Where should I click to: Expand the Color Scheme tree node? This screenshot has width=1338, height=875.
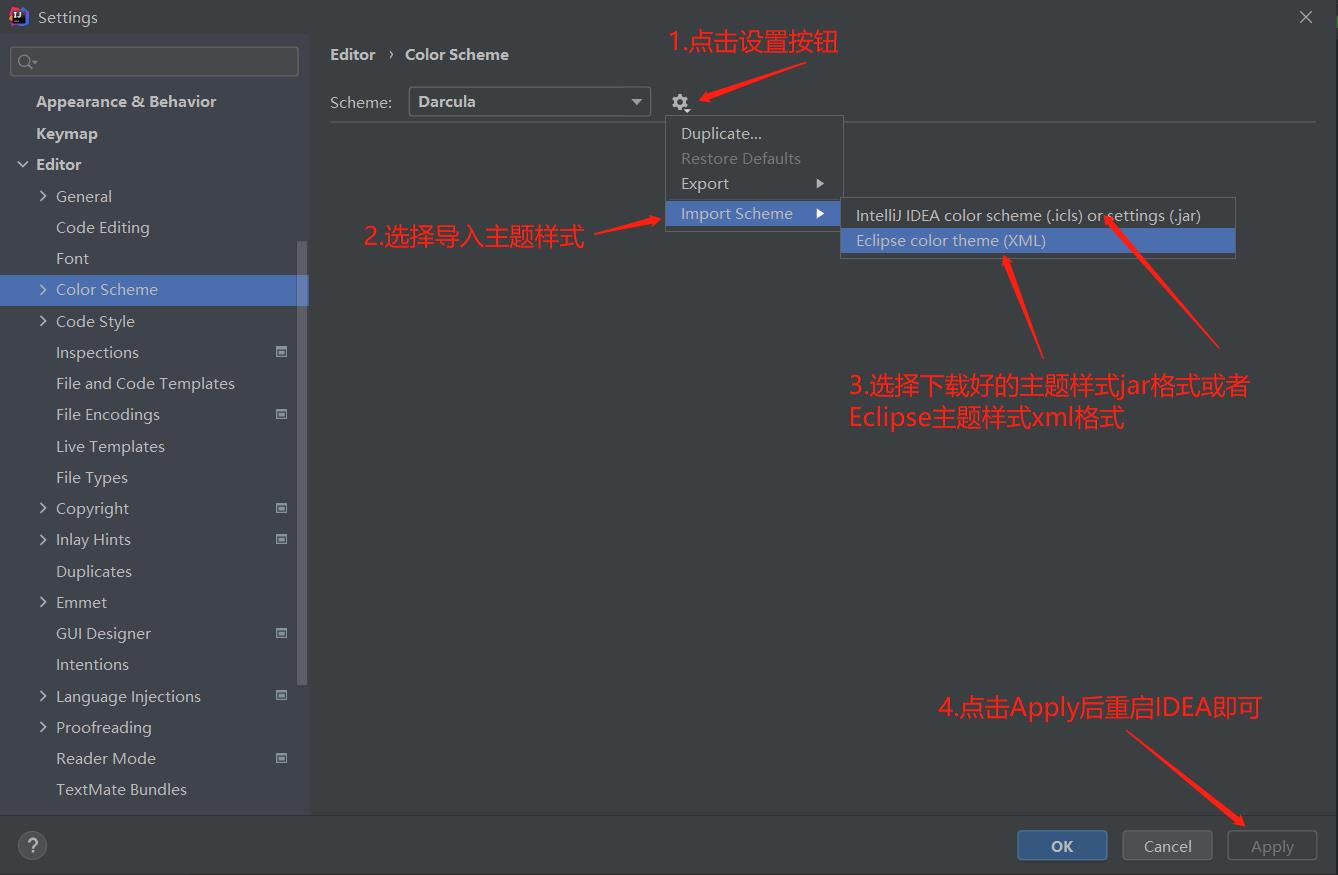[x=43, y=289]
